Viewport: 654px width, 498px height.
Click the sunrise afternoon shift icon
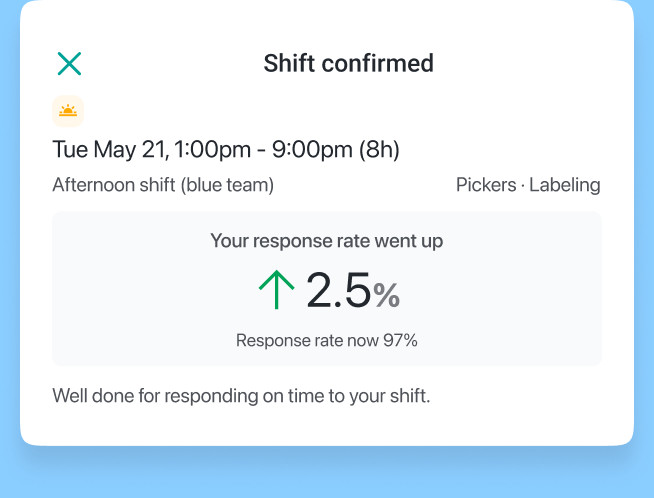pyautogui.click(x=68, y=111)
